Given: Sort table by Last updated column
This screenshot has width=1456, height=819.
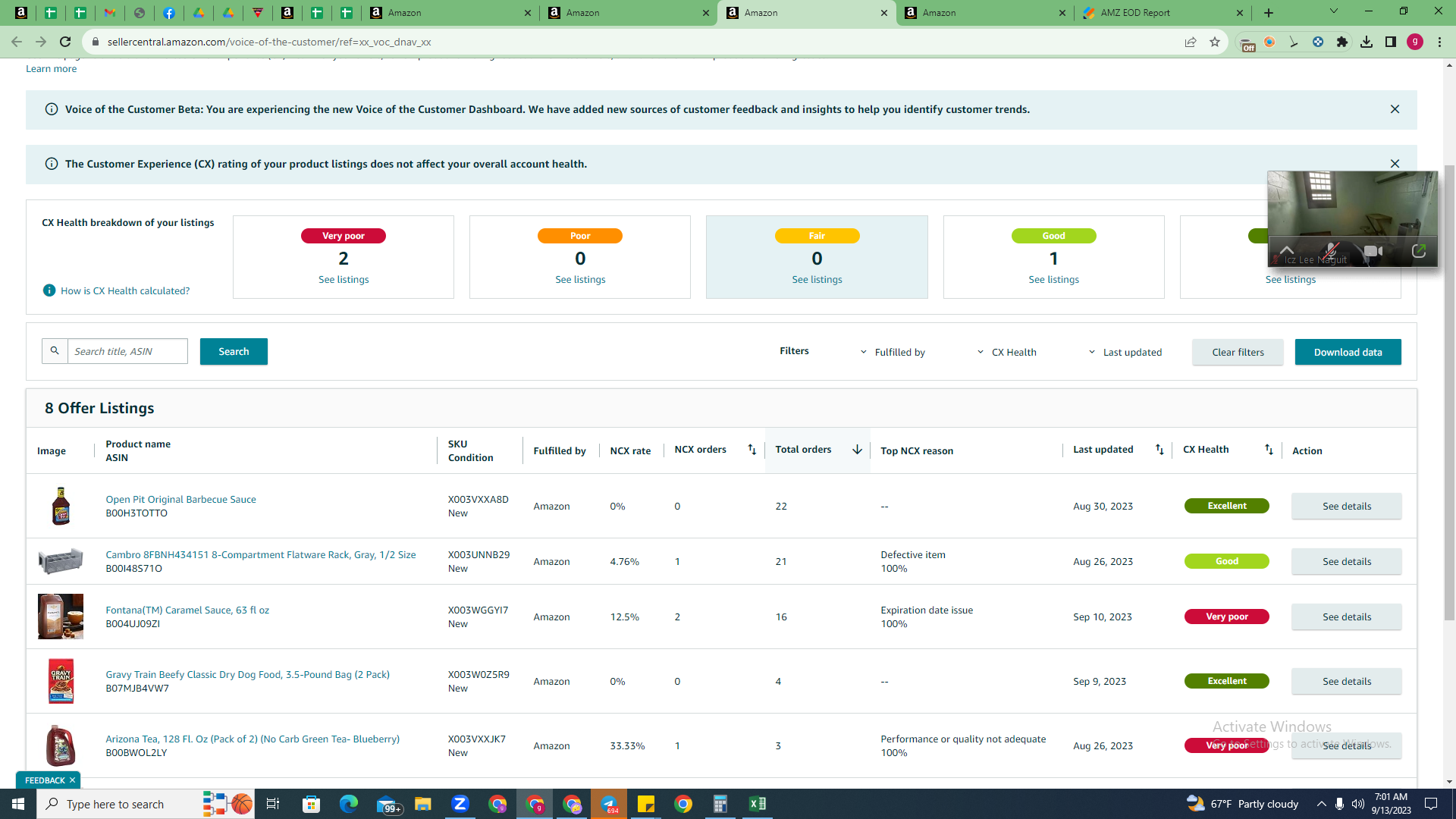Looking at the screenshot, I should (x=1159, y=450).
